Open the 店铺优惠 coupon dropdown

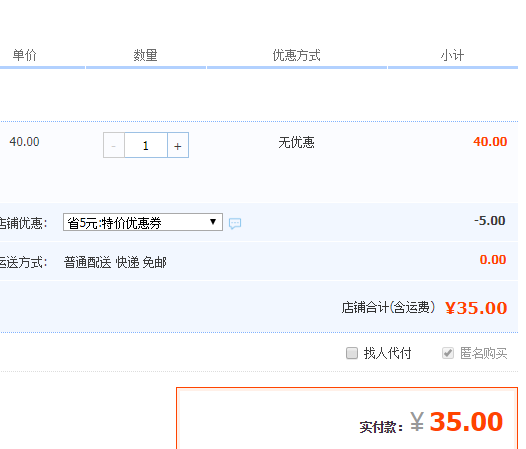coord(143,222)
